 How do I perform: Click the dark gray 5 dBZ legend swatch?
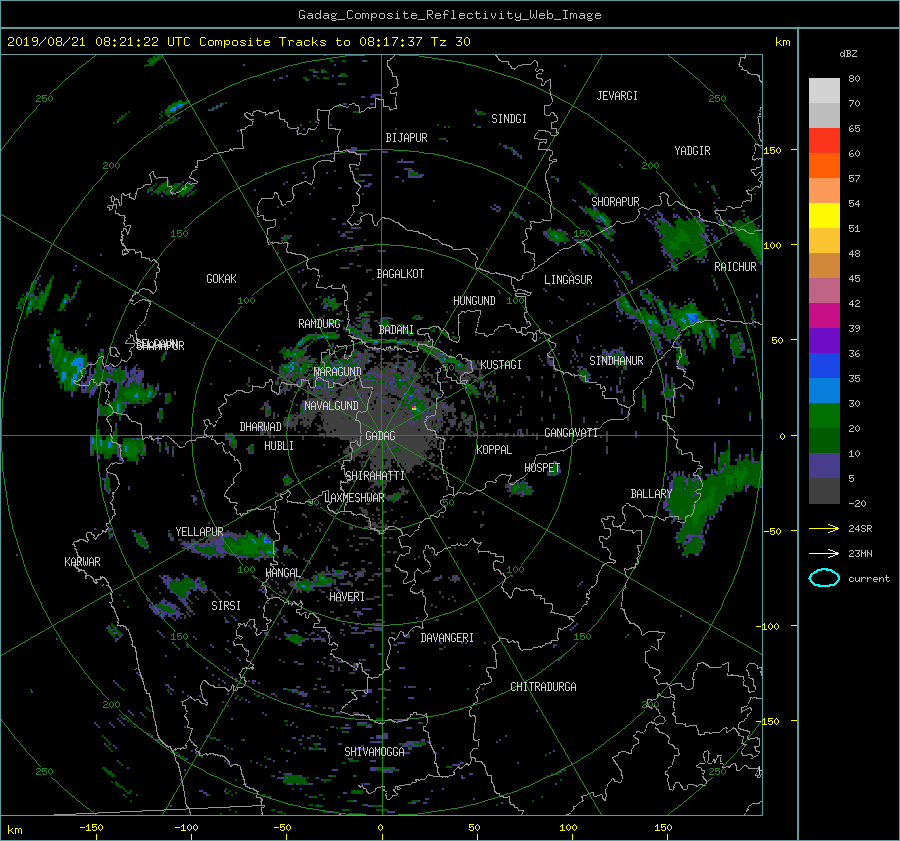(824, 490)
